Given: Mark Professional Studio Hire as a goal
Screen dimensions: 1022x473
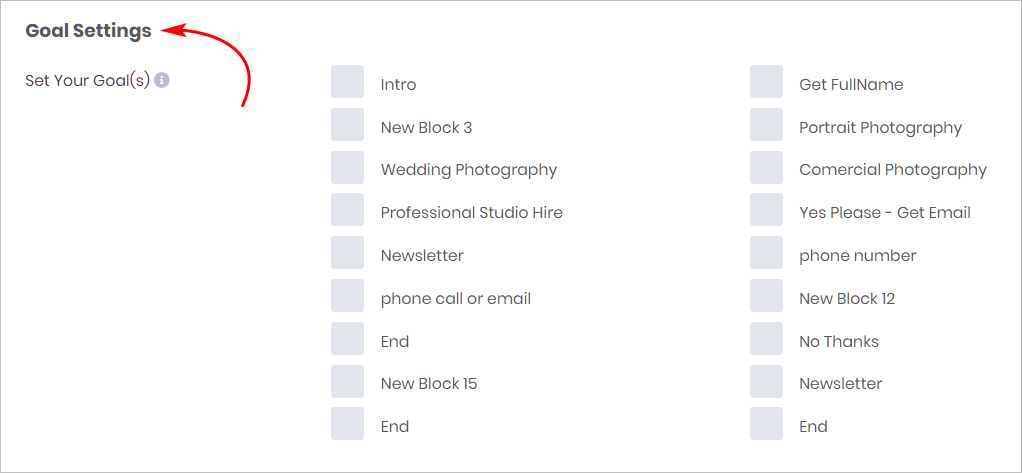Looking at the screenshot, I should click(x=347, y=210).
